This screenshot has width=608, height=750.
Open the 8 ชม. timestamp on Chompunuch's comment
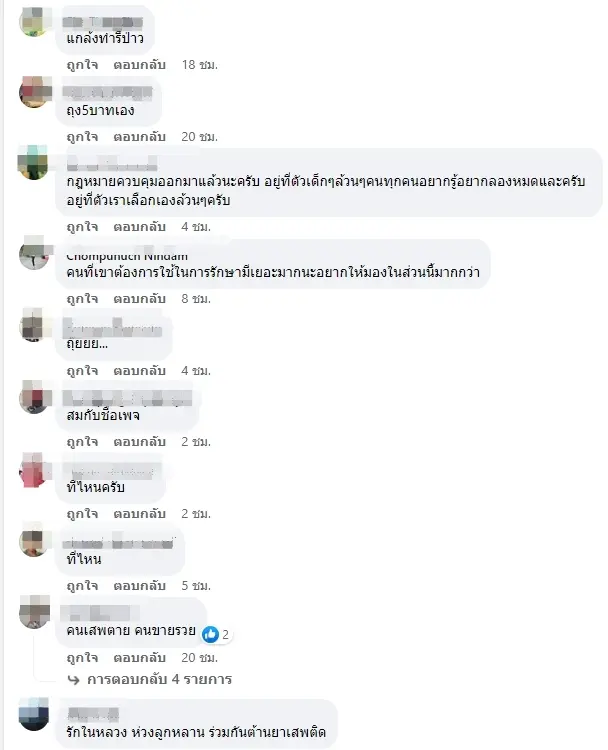point(196,299)
